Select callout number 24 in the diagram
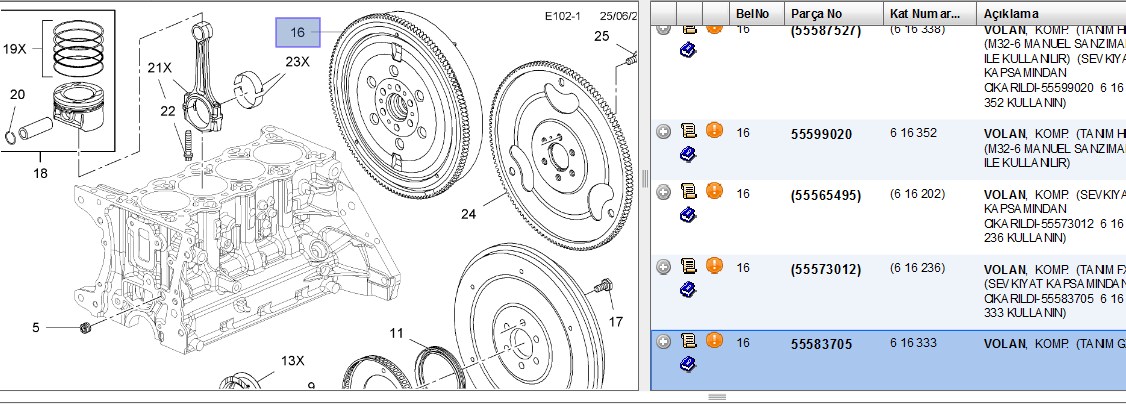The width and height of the screenshot is (1126, 404). click(468, 214)
